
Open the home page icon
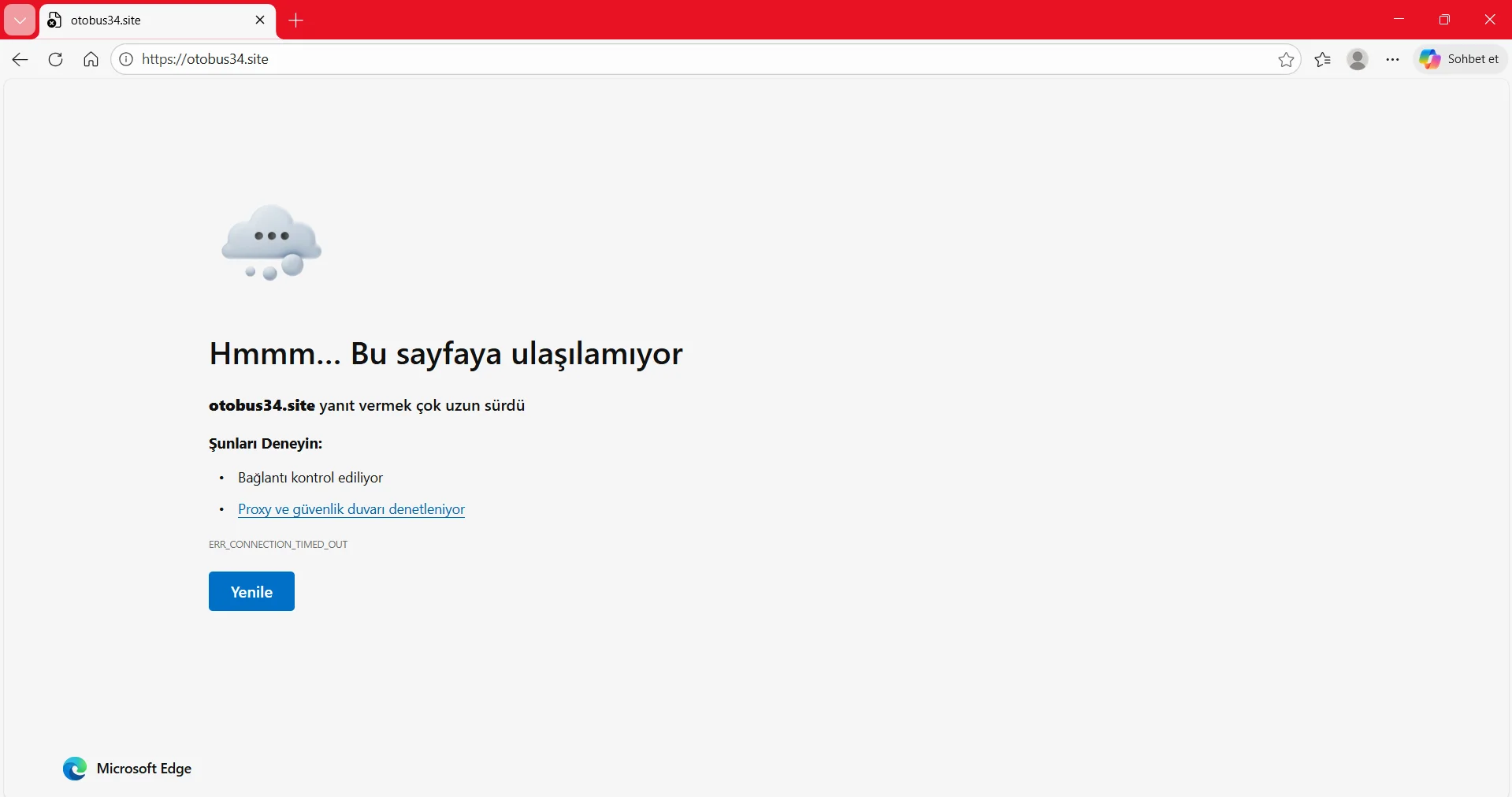(x=90, y=59)
